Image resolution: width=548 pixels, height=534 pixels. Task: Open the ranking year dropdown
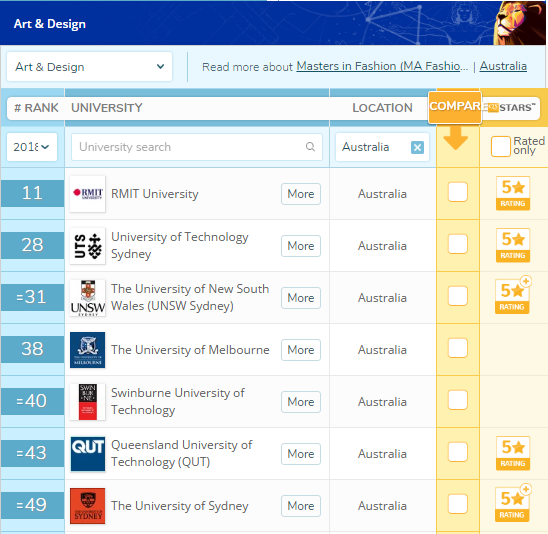point(32,147)
